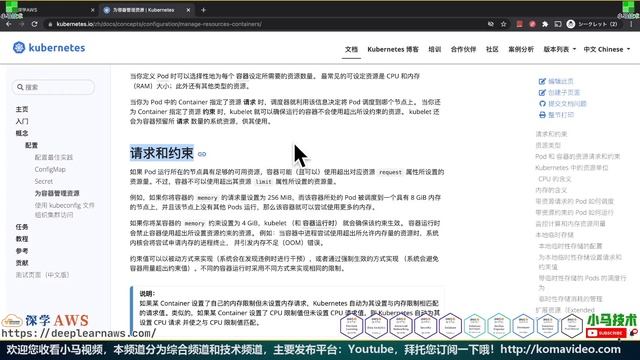
Task: Click the red extension icon left of the round one
Action: (x=519, y=24)
